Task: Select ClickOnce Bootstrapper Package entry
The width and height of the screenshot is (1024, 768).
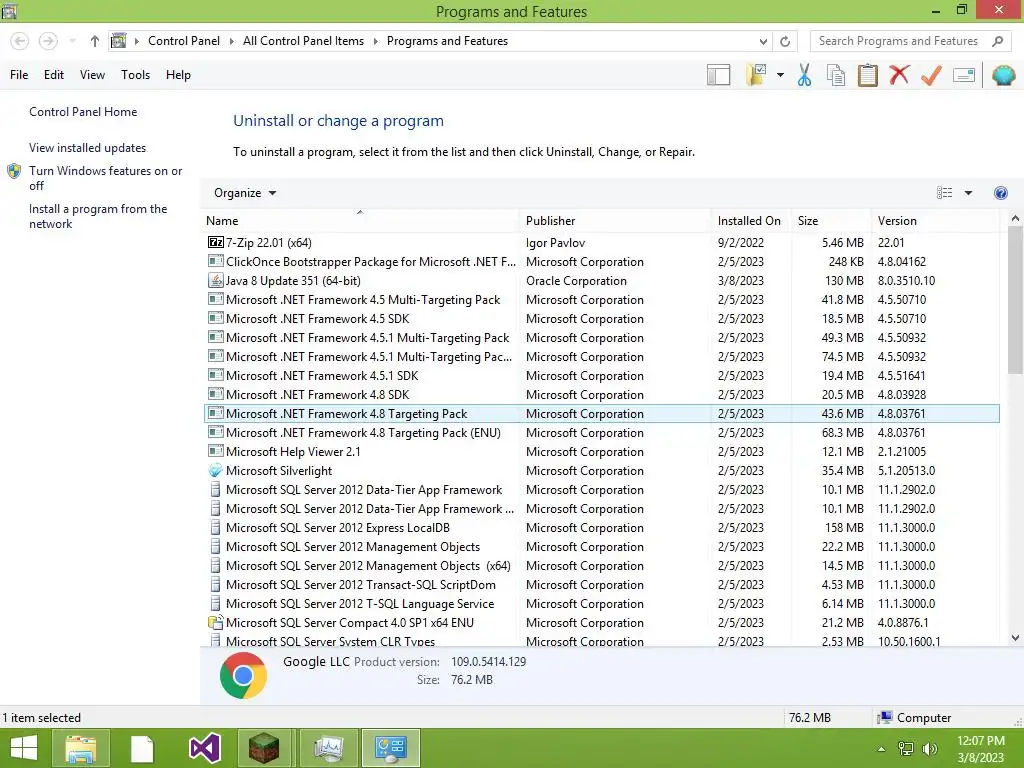Action: [x=601, y=262]
